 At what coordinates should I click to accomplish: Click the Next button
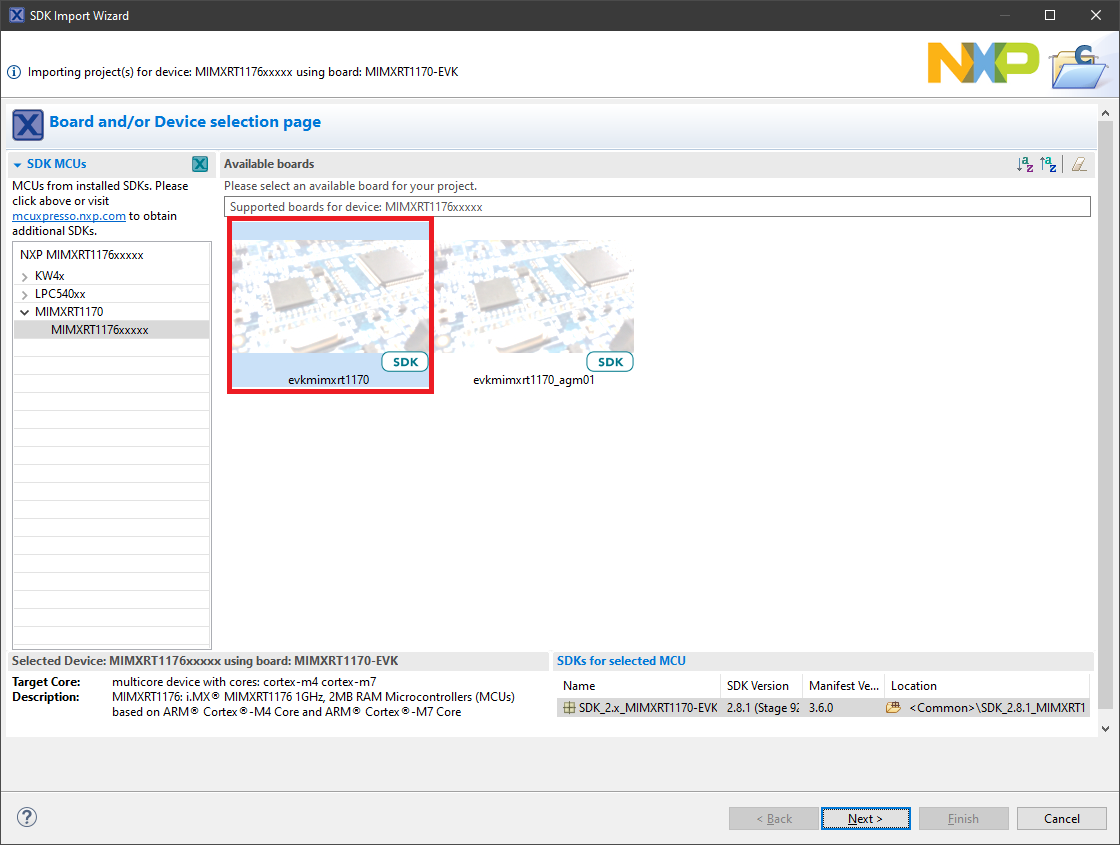tap(865, 818)
